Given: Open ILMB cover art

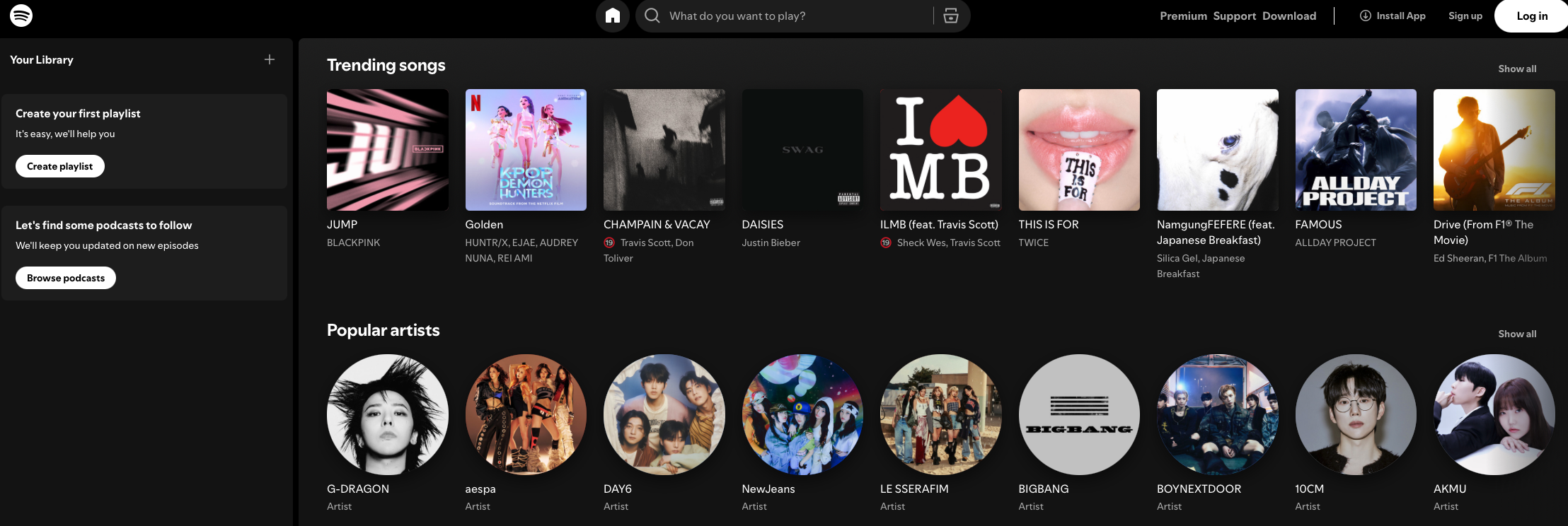Looking at the screenshot, I should (941, 150).
